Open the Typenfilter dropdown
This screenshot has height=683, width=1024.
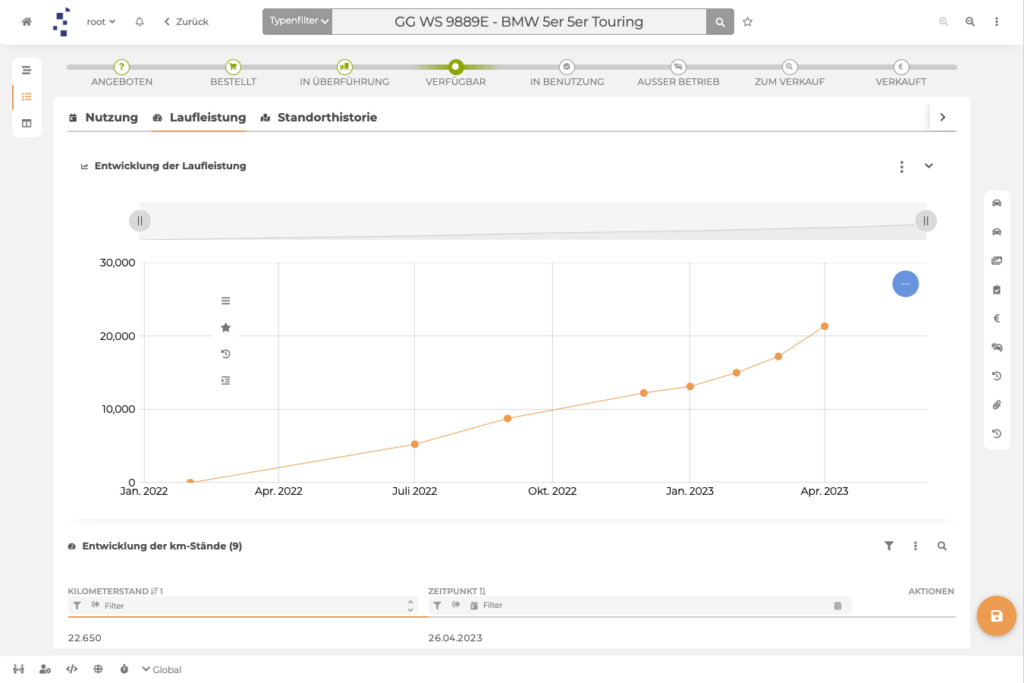pos(298,22)
